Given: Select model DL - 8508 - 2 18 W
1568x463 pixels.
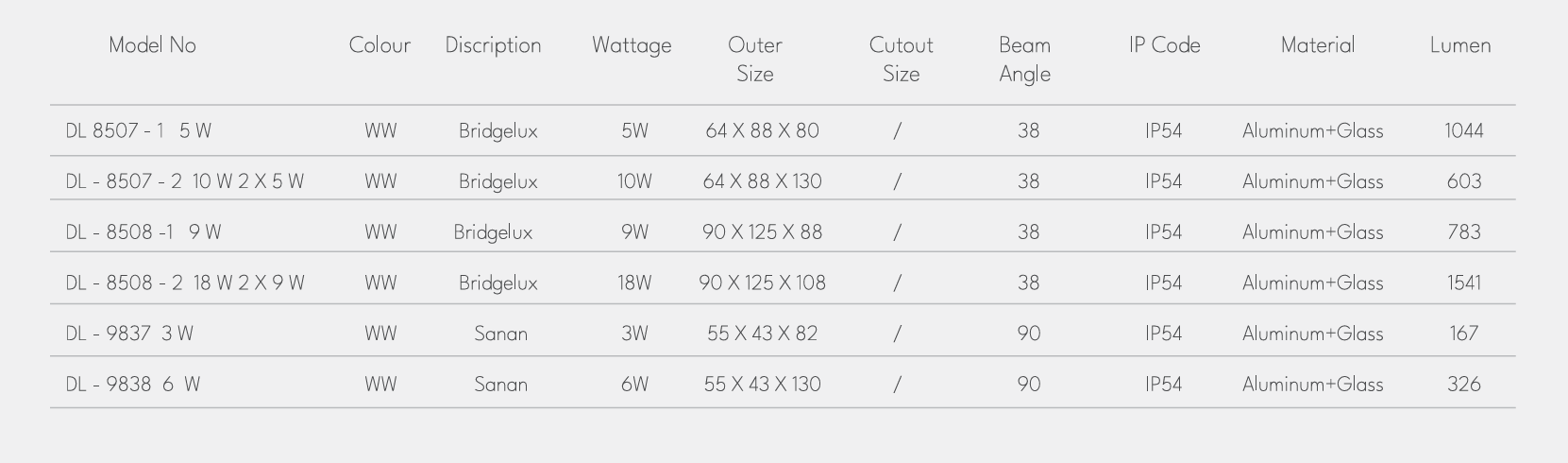Looking at the screenshot, I should (185, 283).
